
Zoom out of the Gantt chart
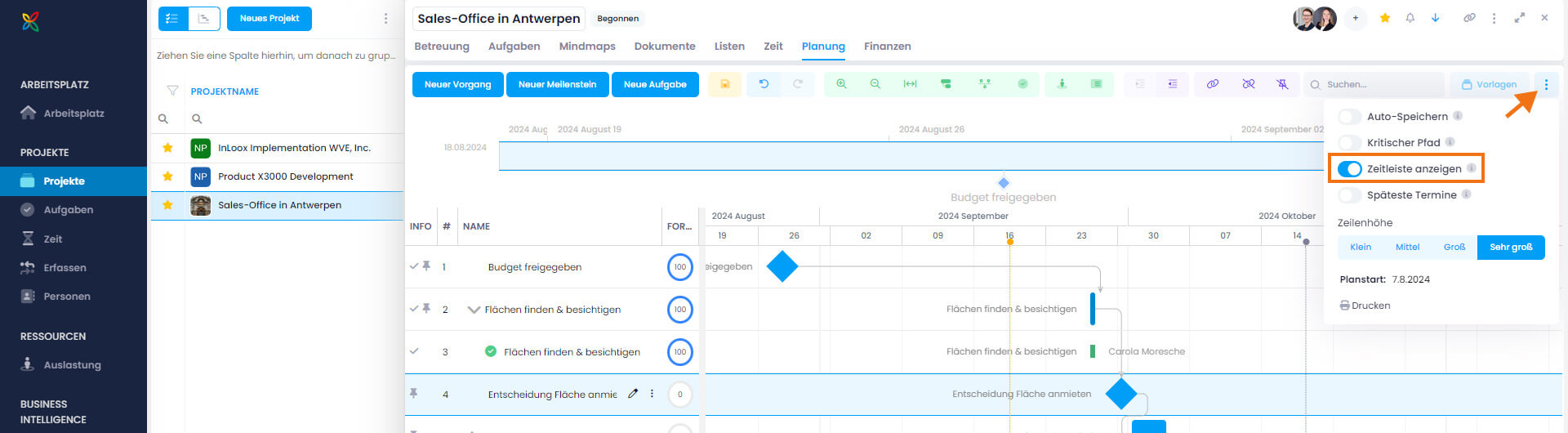pos(875,84)
